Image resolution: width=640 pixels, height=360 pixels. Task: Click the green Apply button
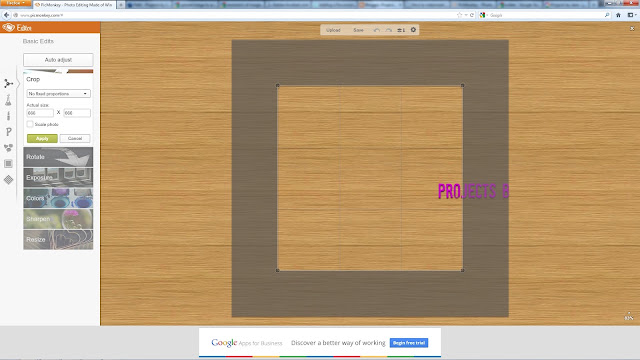(x=42, y=139)
